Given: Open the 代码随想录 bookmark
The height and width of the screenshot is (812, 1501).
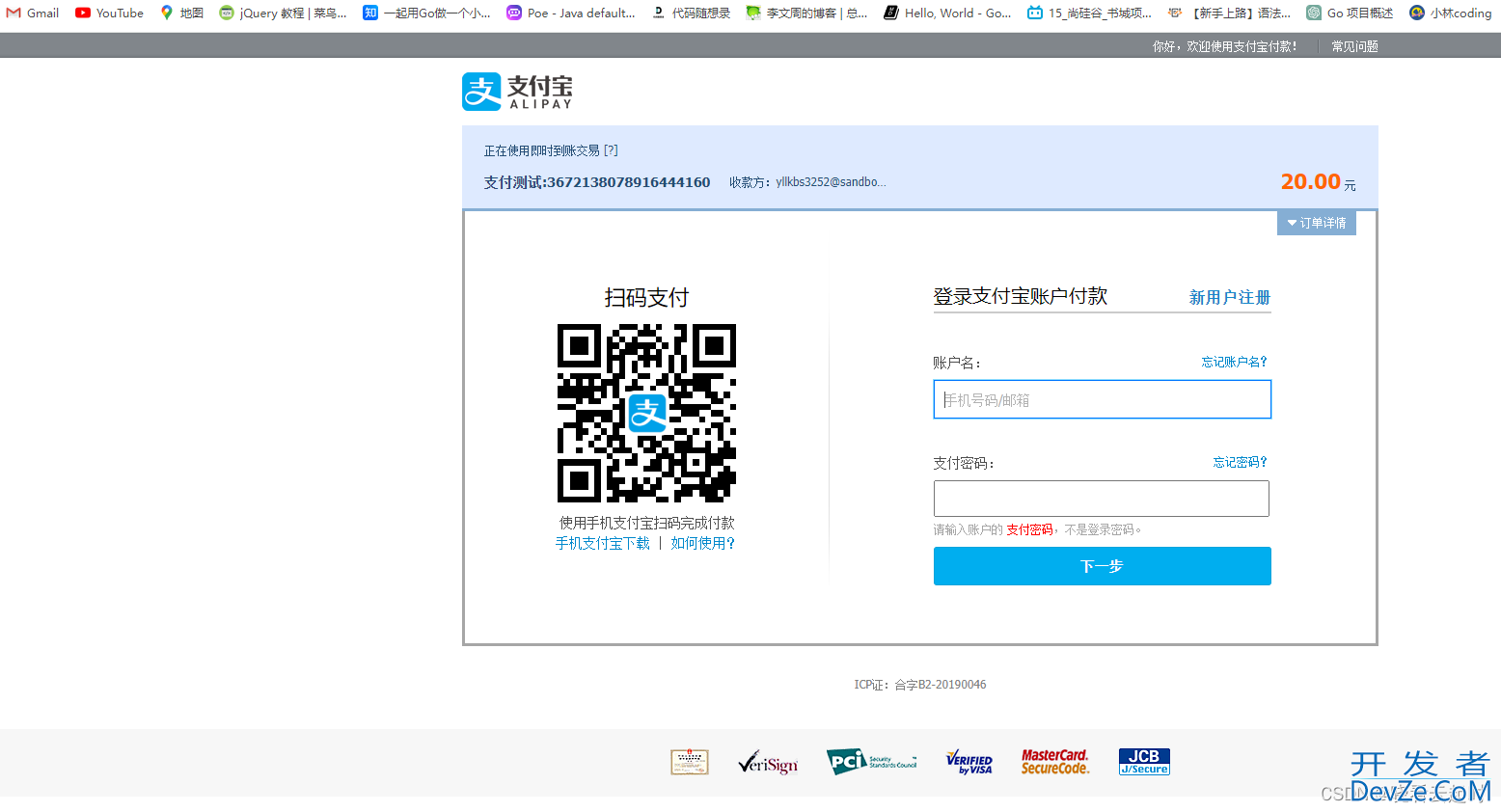Looking at the screenshot, I should [691, 13].
